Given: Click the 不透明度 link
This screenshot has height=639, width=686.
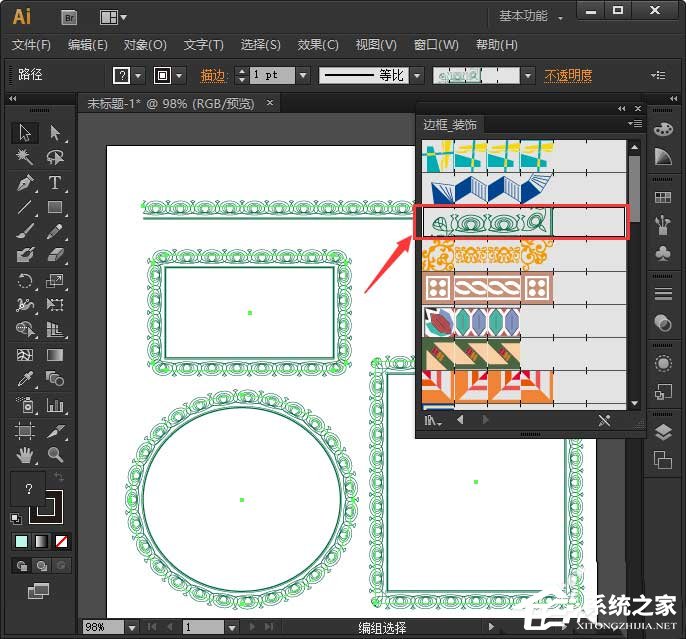Looking at the screenshot, I should coord(568,76).
